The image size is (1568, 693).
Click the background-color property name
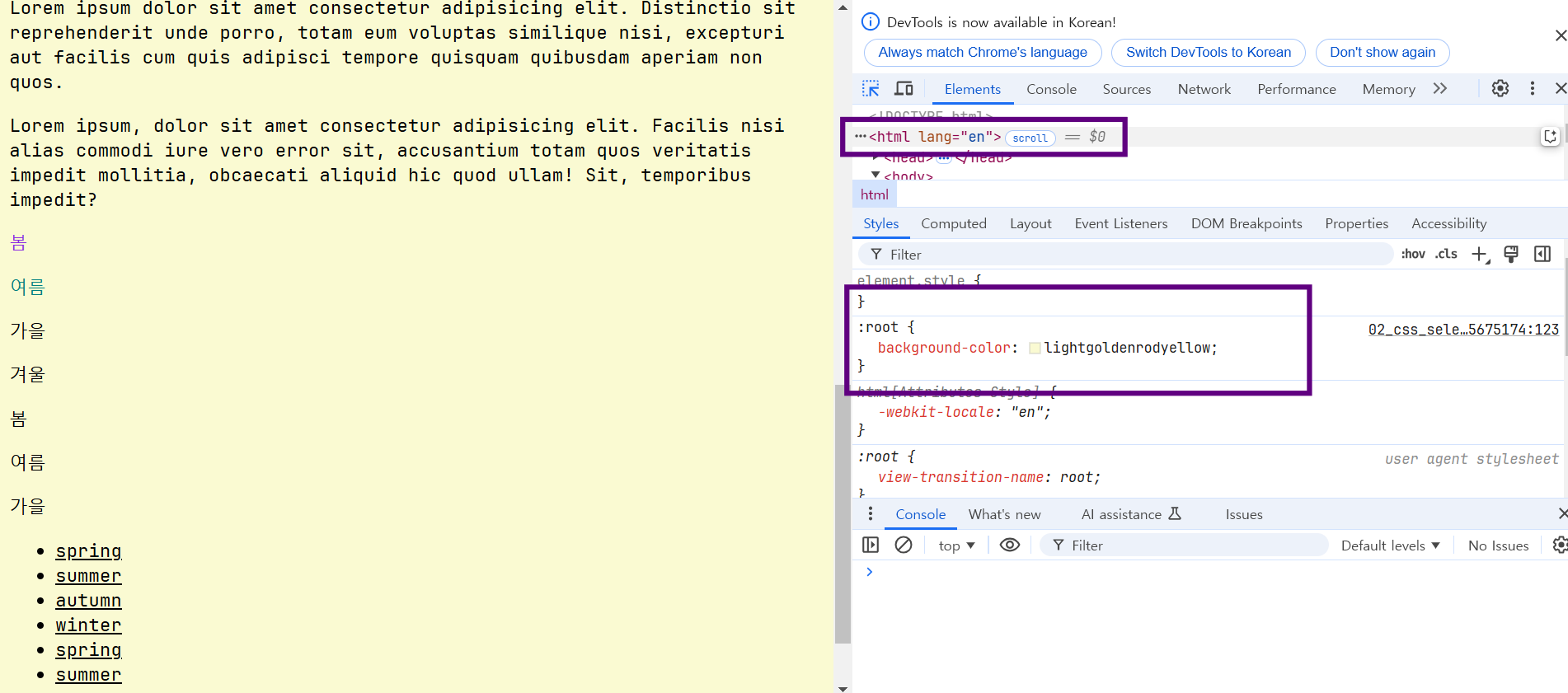click(x=945, y=349)
